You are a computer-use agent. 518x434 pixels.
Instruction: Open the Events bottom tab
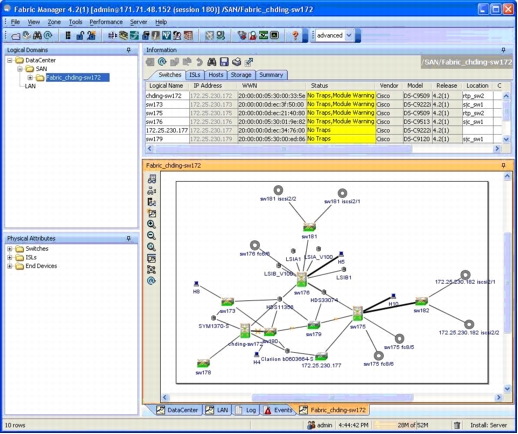[x=278, y=410]
